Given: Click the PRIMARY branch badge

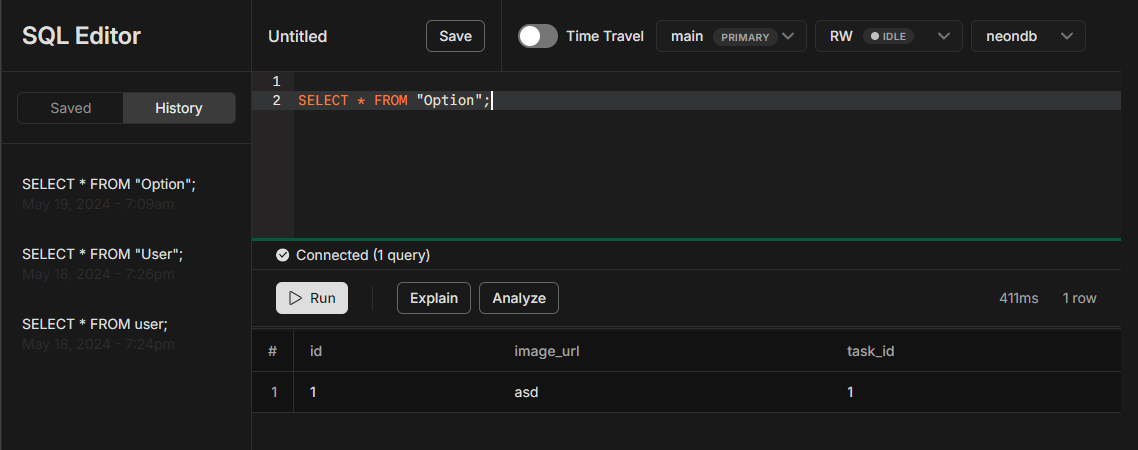Looking at the screenshot, I should (745, 37).
